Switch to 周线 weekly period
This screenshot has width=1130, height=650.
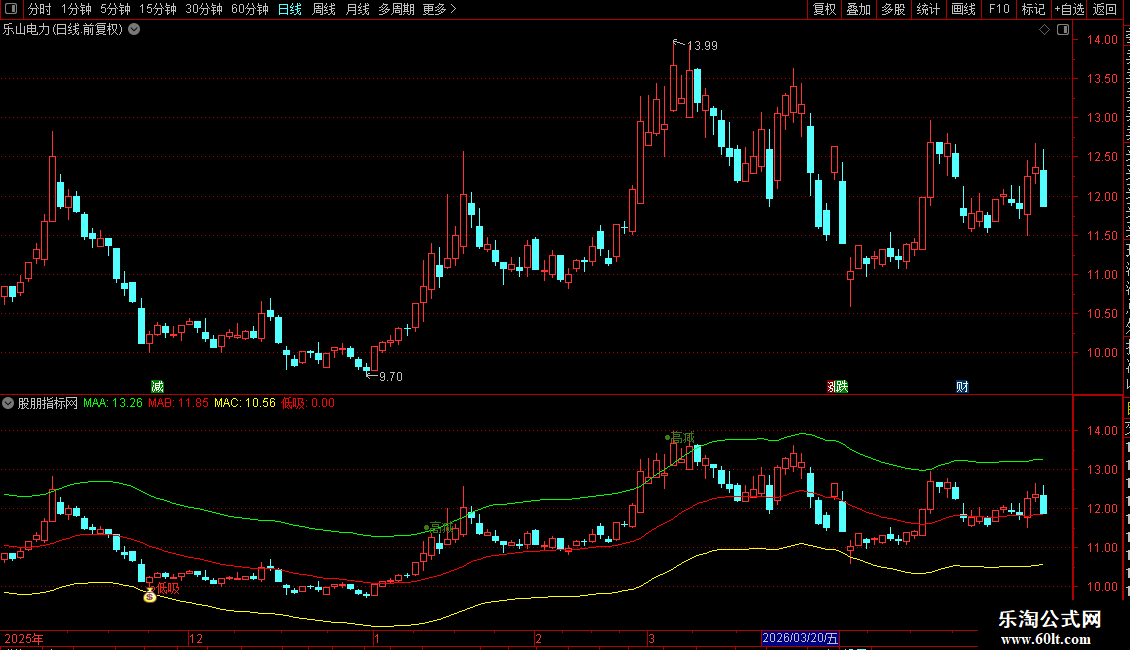pyautogui.click(x=324, y=9)
